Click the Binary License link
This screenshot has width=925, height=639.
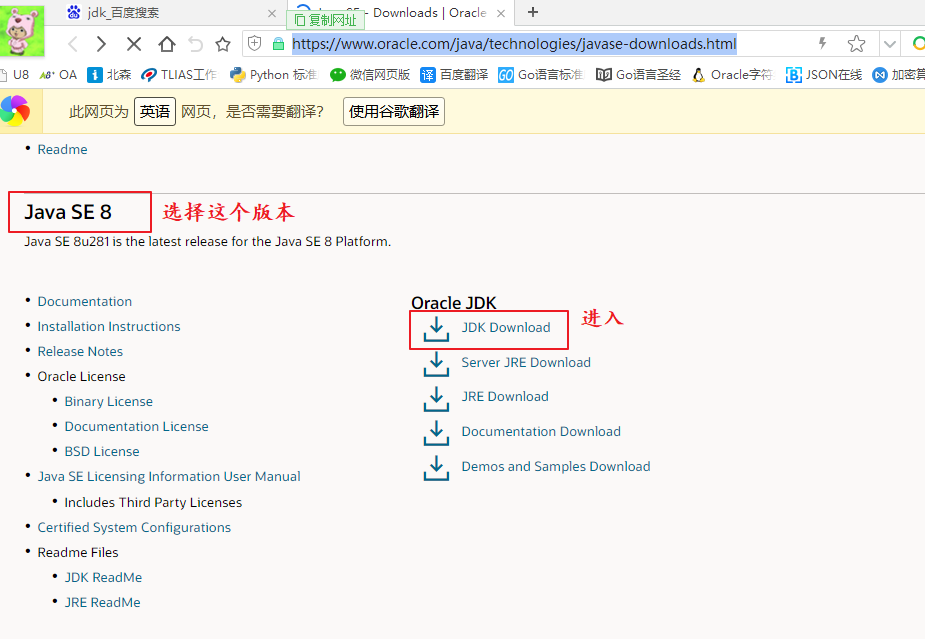click(108, 402)
